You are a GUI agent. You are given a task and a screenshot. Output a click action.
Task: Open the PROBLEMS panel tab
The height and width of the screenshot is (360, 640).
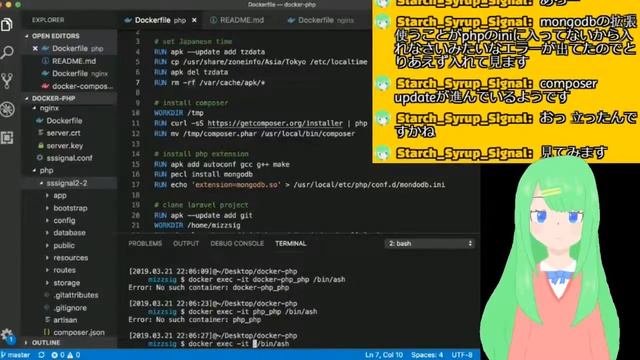(x=145, y=244)
